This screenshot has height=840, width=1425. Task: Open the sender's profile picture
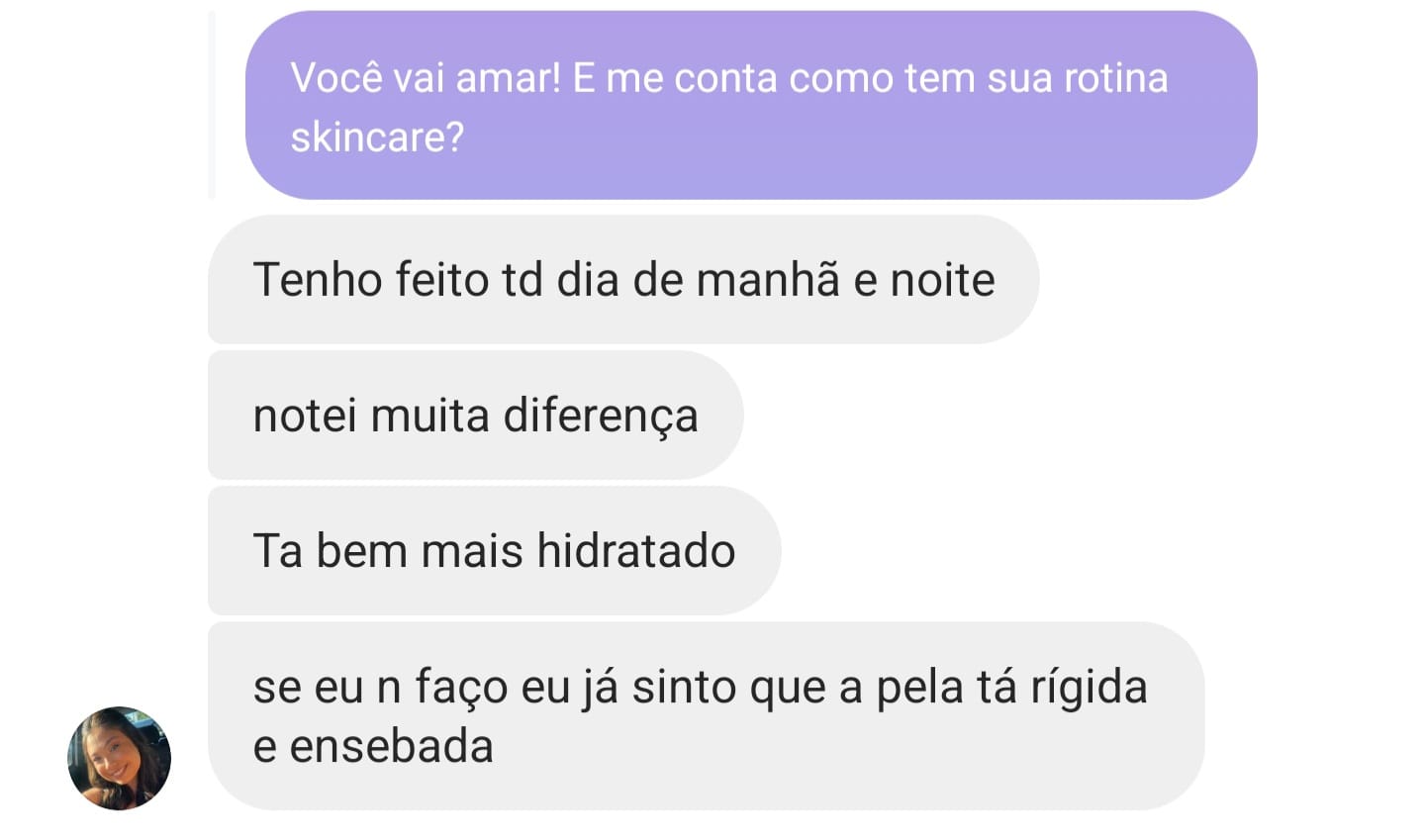(119, 758)
